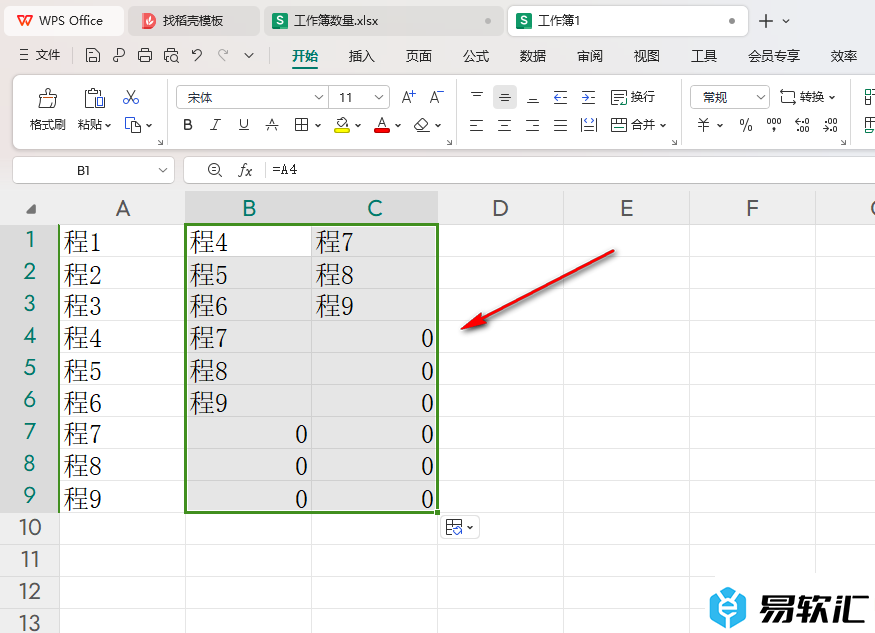Viewport: 875px width, 633px height.
Task: Apply strikethrough text formatting
Action: click(272, 125)
